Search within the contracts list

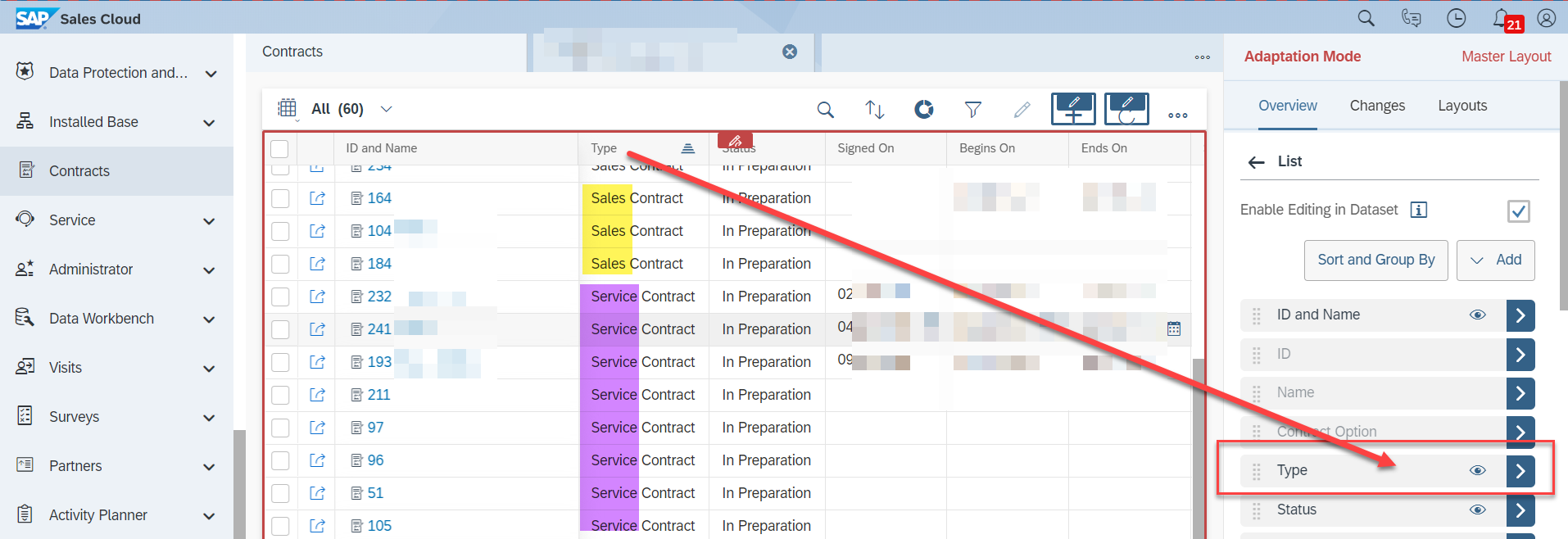coord(825,109)
